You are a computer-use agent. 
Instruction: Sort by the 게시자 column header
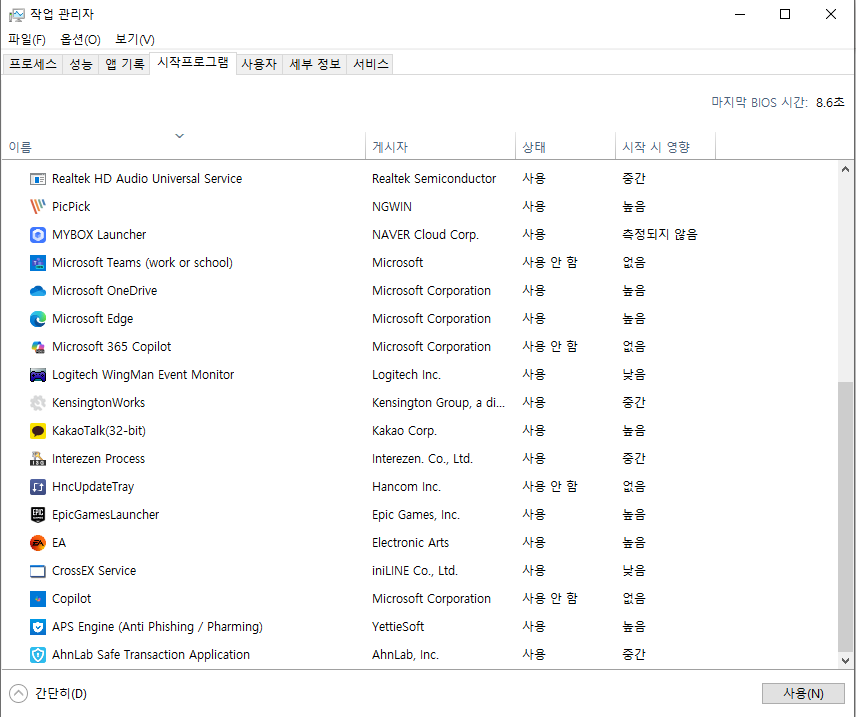tap(441, 146)
